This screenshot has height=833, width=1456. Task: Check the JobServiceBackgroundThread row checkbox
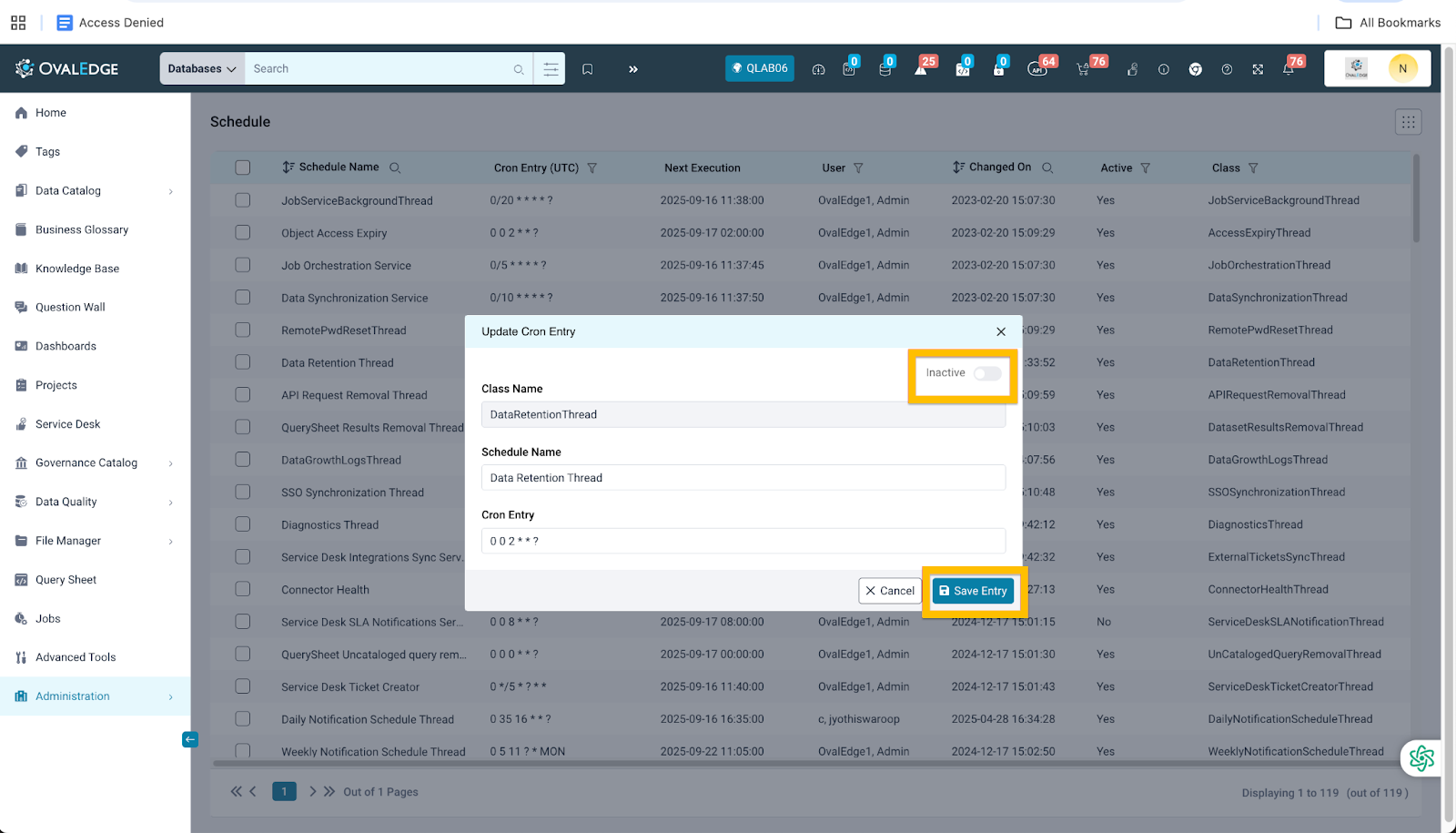pos(243,200)
